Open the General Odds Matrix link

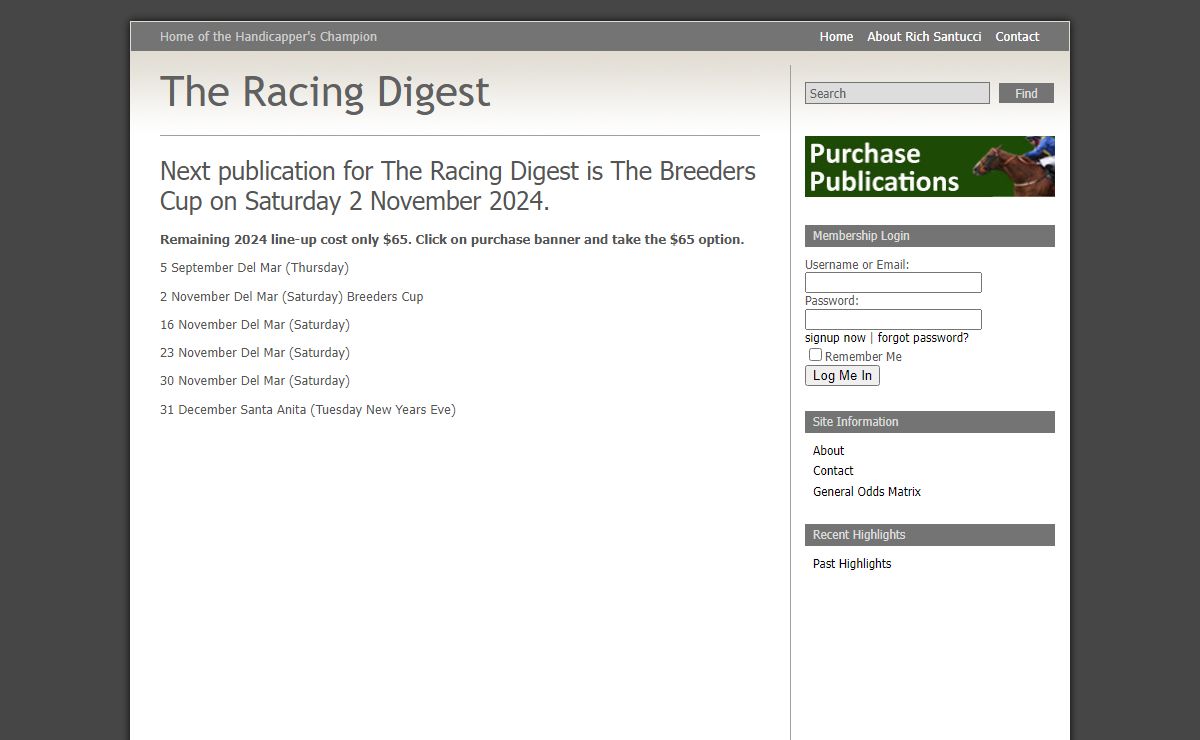coord(867,492)
